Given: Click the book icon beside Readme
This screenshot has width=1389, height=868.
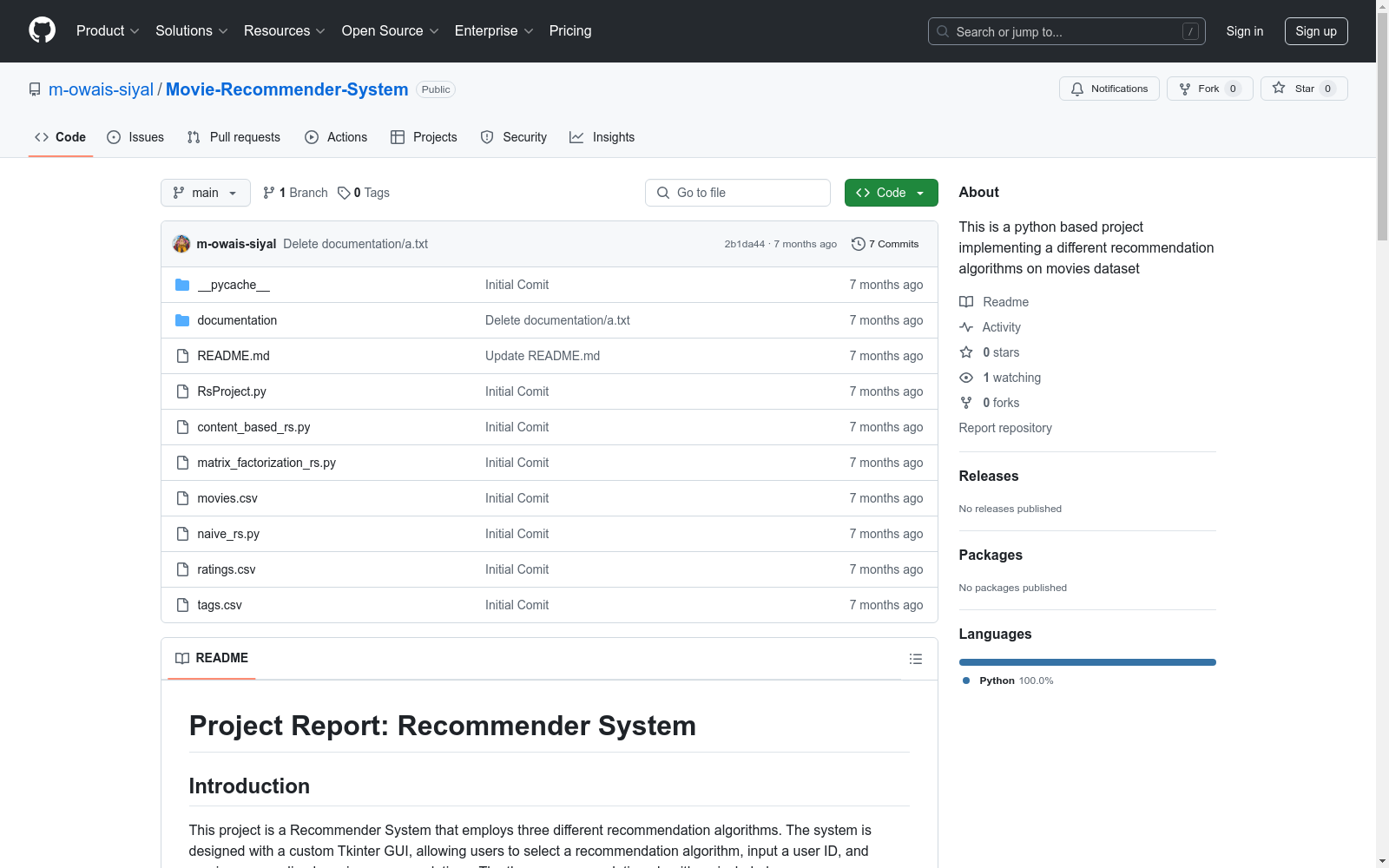Looking at the screenshot, I should coord(966,302).
